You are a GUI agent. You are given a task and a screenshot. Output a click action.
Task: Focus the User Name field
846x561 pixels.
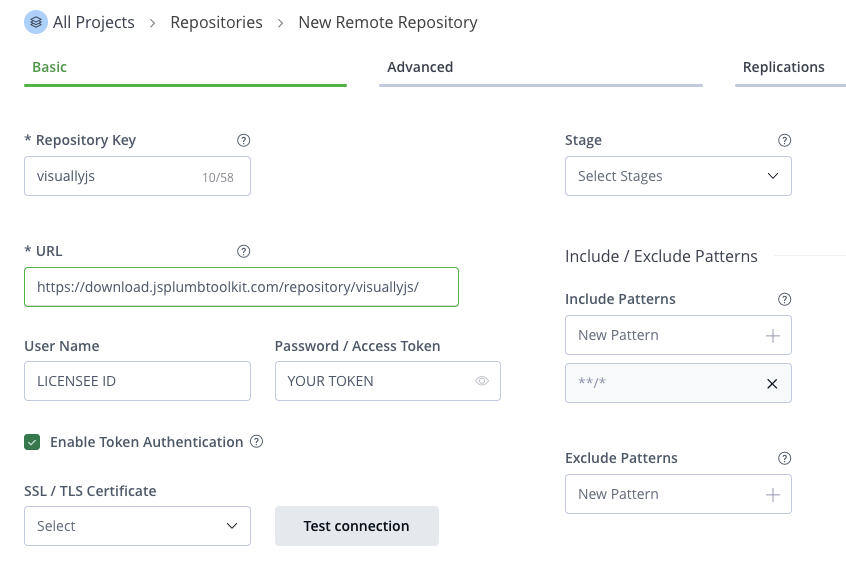[138, 381]
